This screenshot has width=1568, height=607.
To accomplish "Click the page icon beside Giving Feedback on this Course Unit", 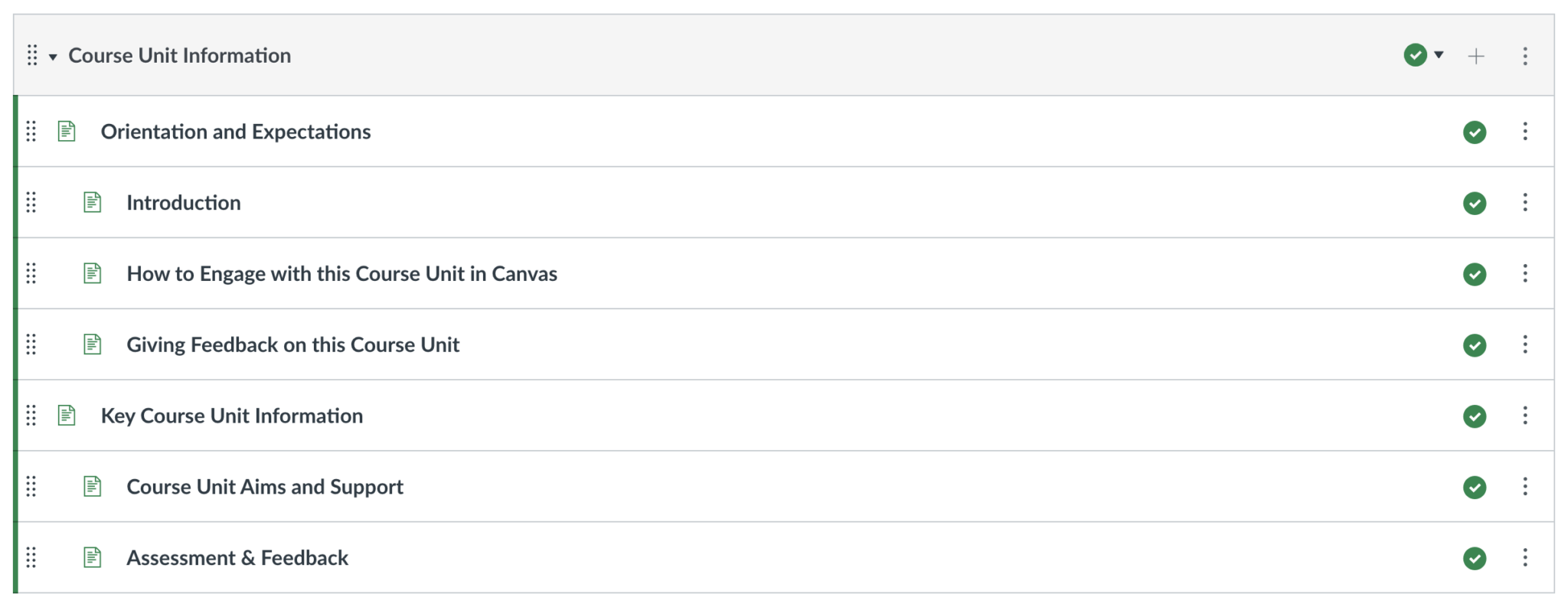I will pos(92,344).
